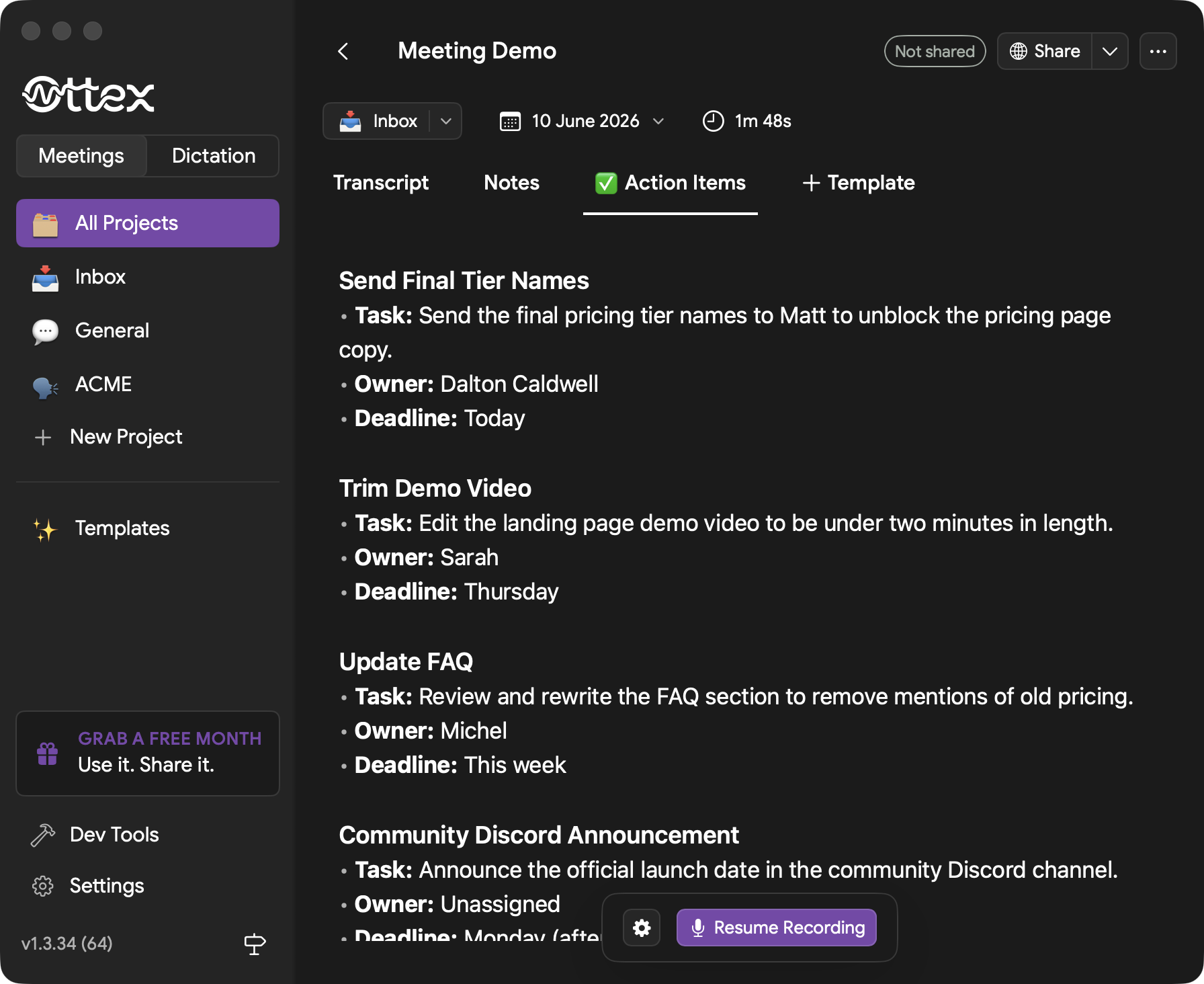
Task: Add a new Template tab
Action: [x=858, y=183]
